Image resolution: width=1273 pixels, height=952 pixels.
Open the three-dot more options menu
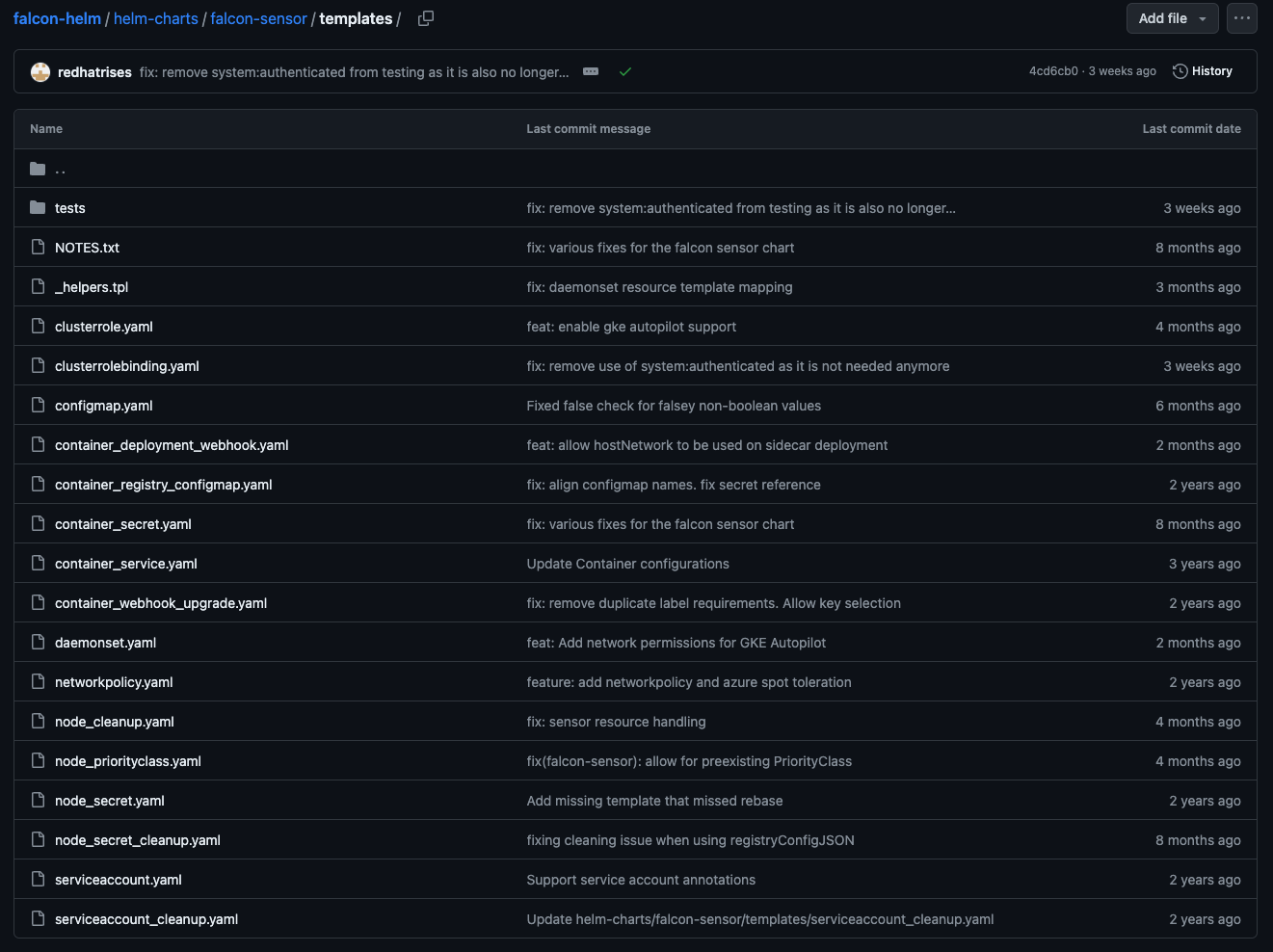click(1242, 18)
